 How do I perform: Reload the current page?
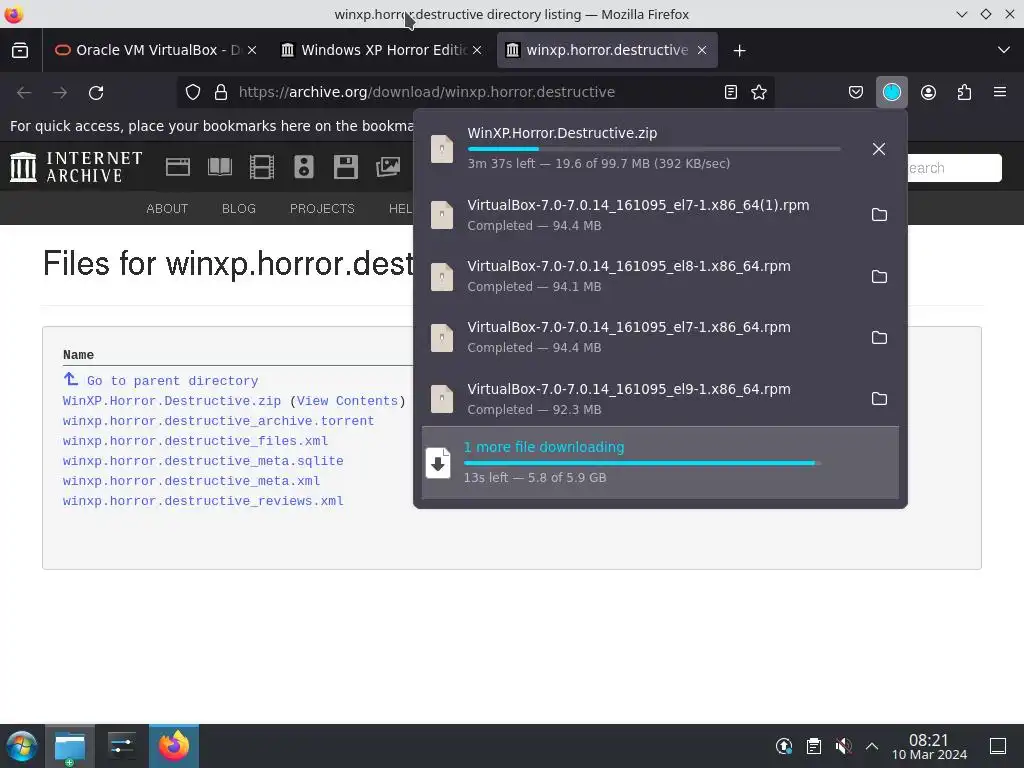pyautogui.click(x=96, y=93)
